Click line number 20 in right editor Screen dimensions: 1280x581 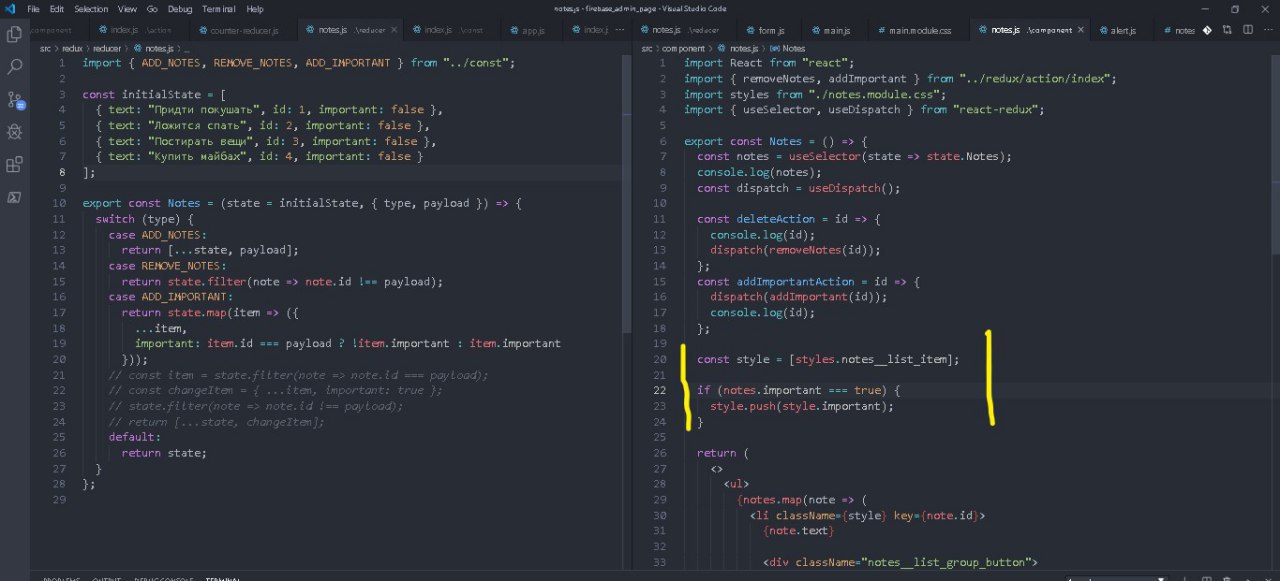(660, 359)
